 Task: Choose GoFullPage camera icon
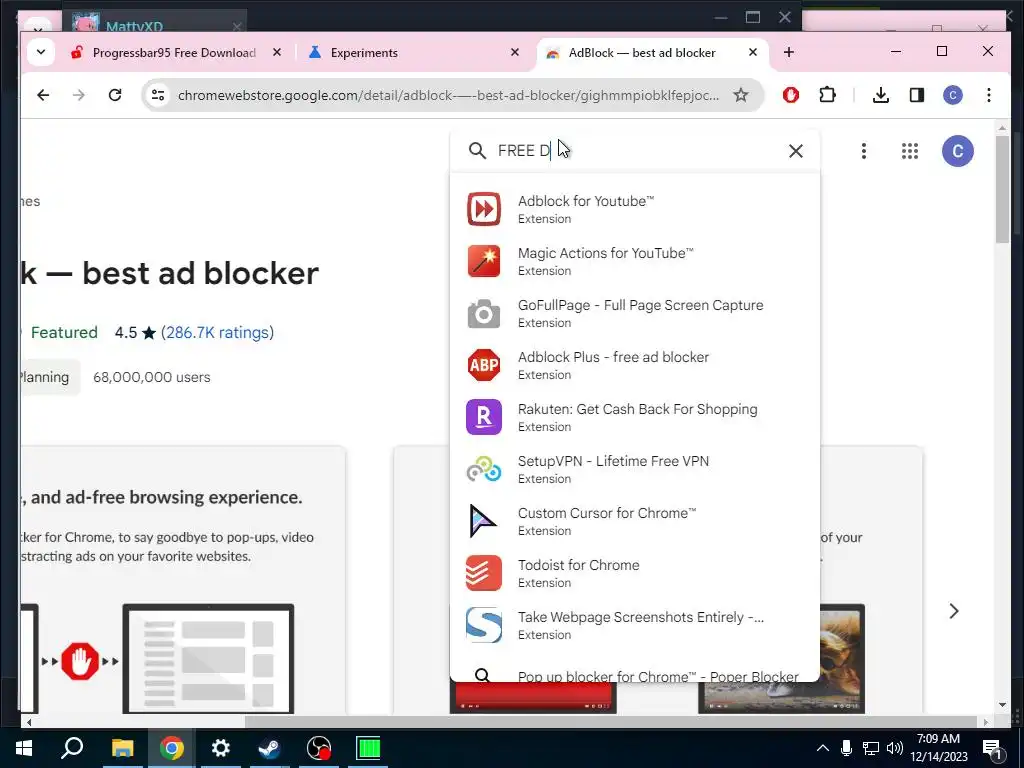coord(484,313)
